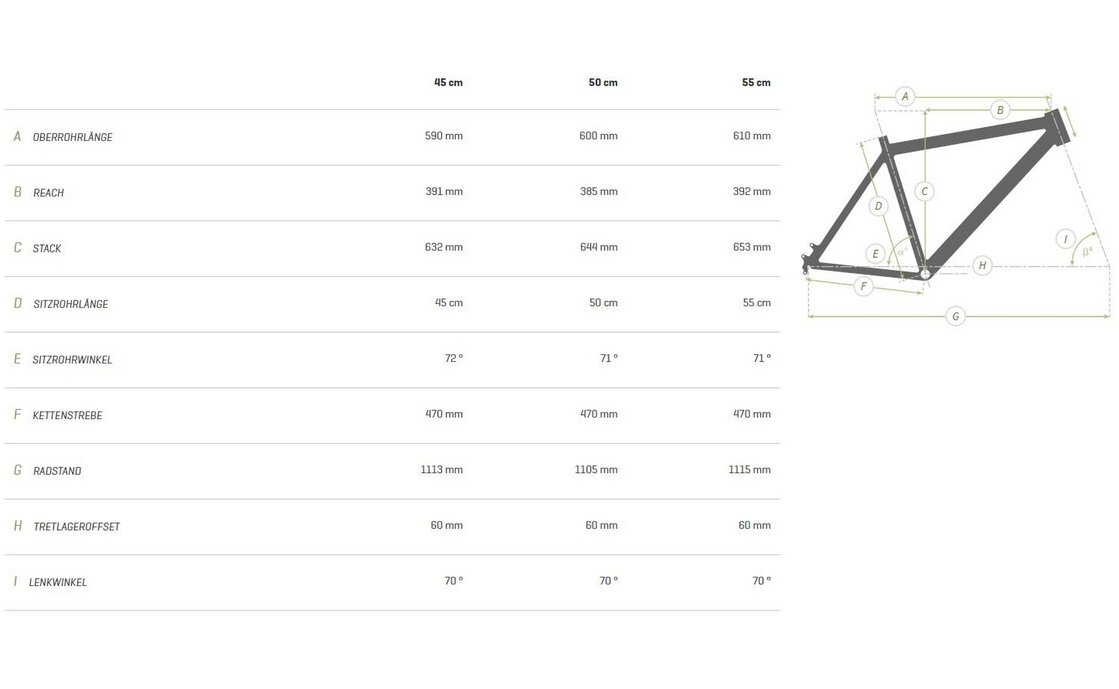Select the Stack row label
The height and width of the screenshot is (689, 1119).
click(x=47, y=248)
